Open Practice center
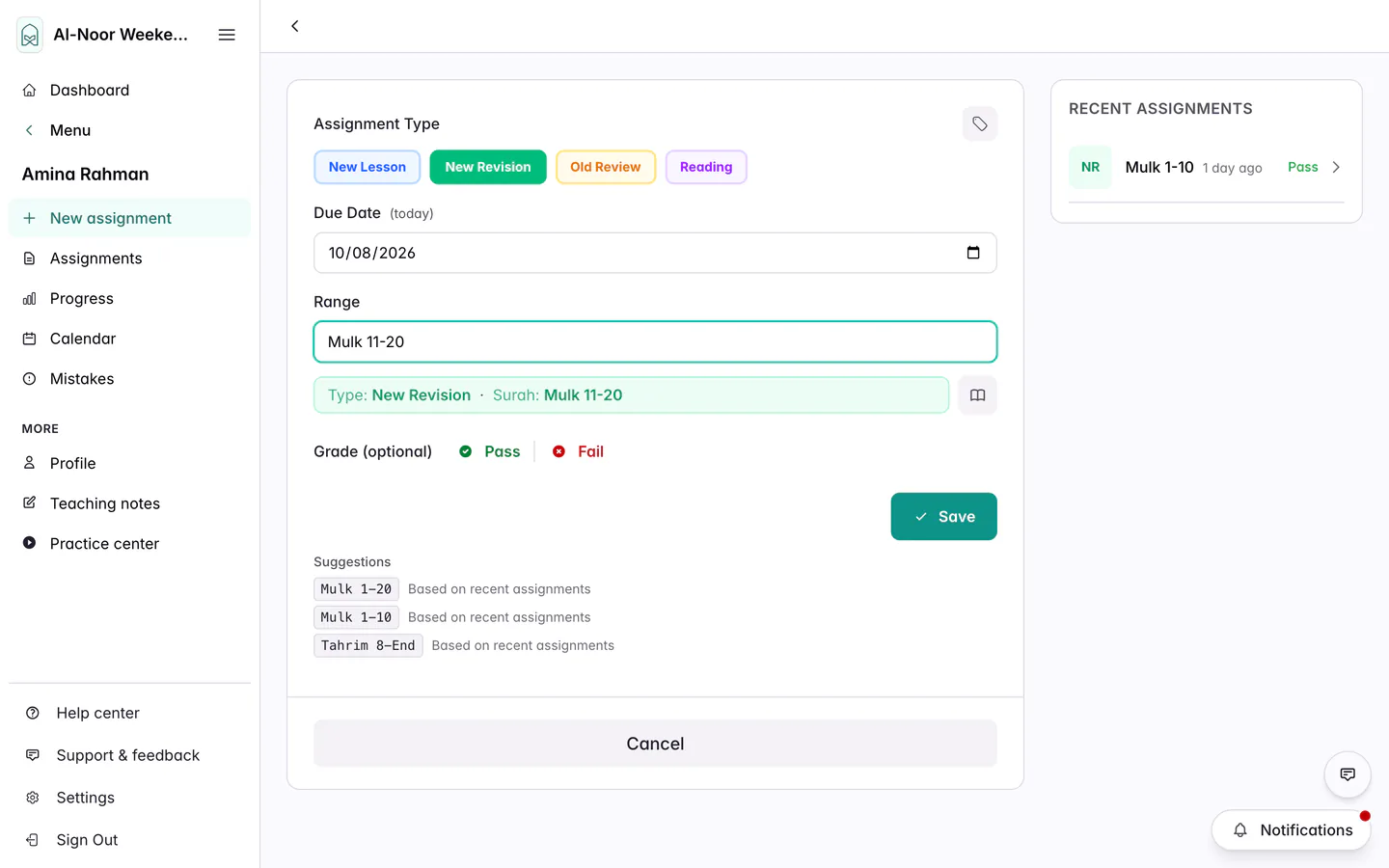This screenshot has width=1389, height=868. (x=129, y=543)
